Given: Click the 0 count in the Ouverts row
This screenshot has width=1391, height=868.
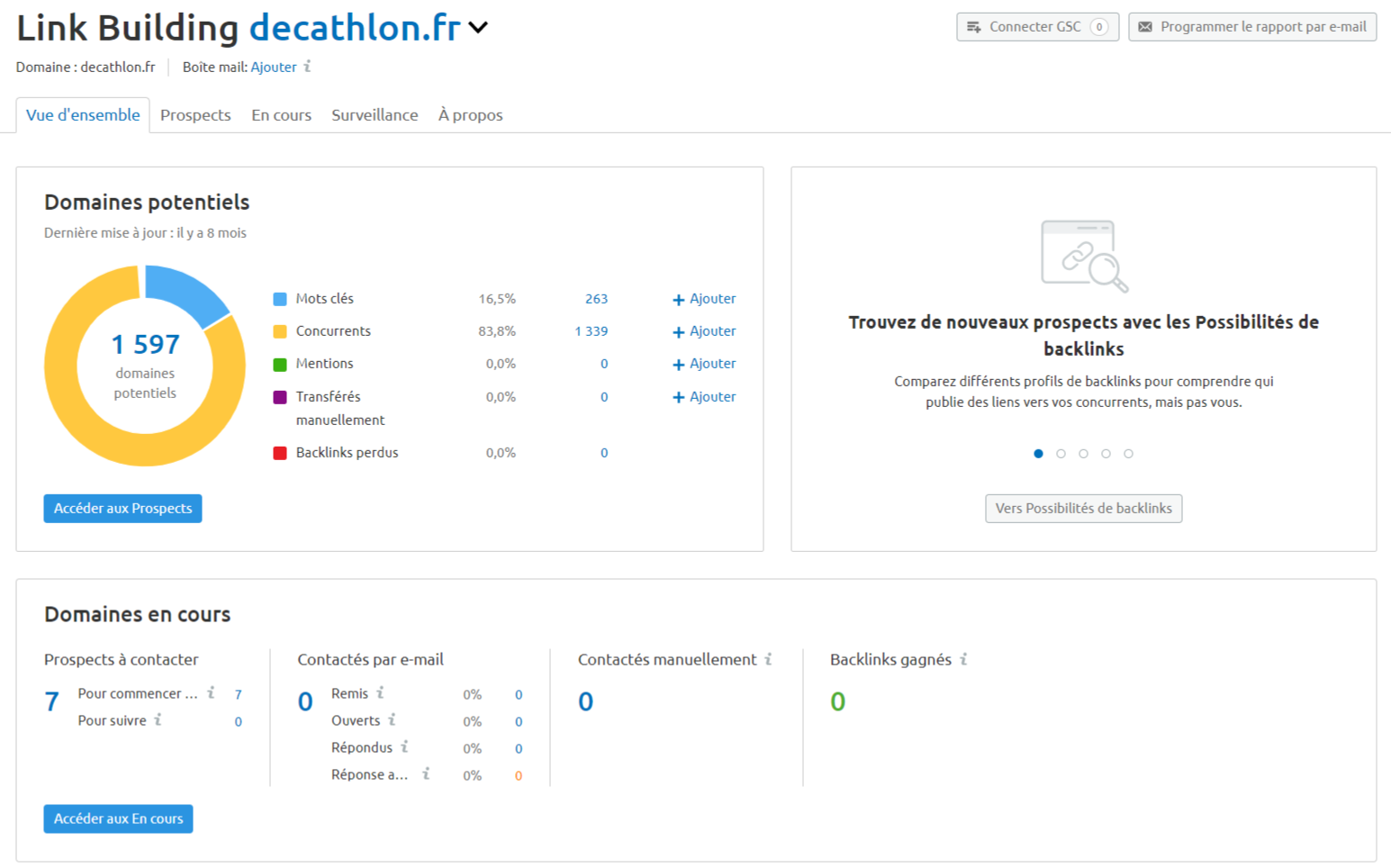Looking at the screenshot, I should pyautogui.click(x=519, y=721).
